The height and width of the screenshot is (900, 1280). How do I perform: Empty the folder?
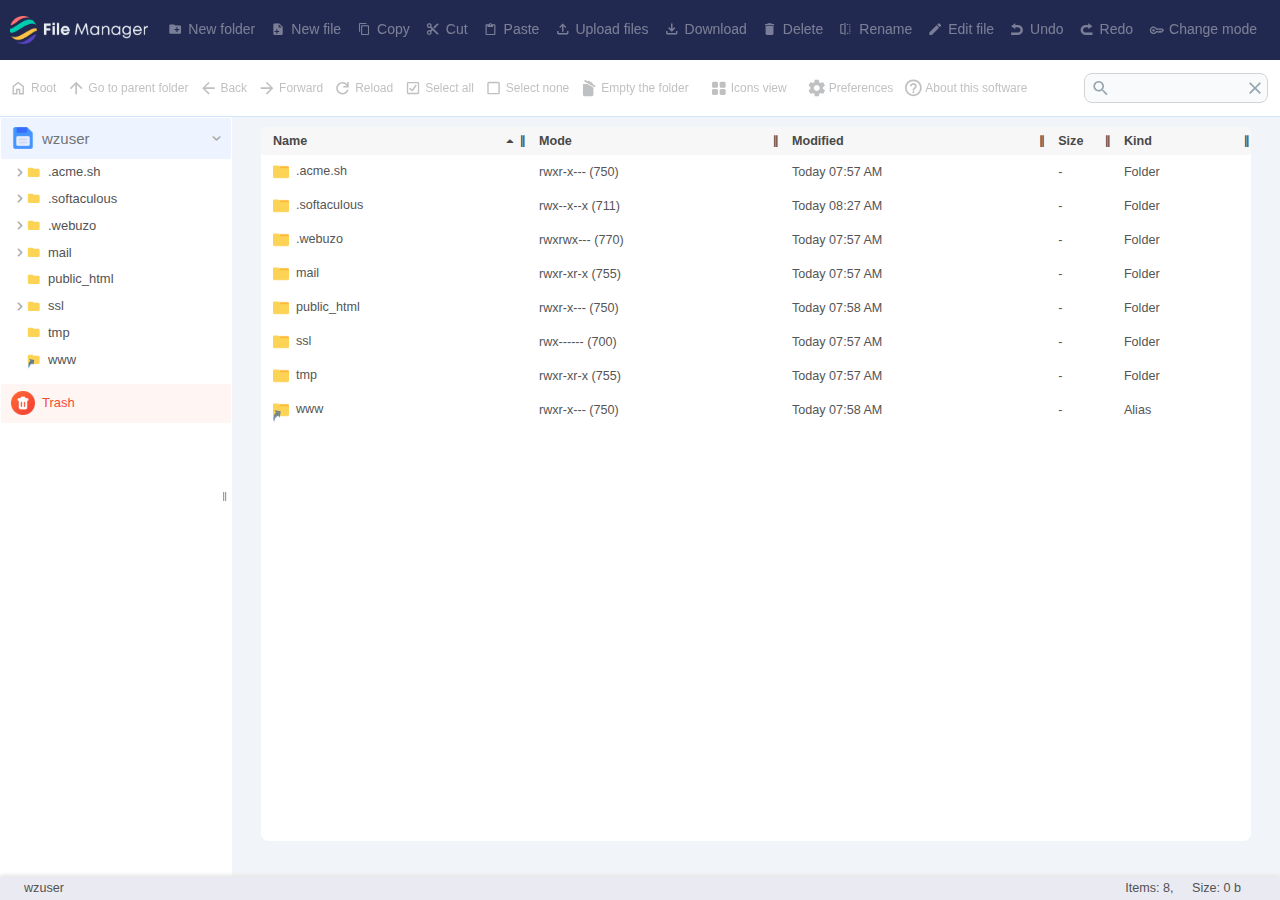click(636, 88)
